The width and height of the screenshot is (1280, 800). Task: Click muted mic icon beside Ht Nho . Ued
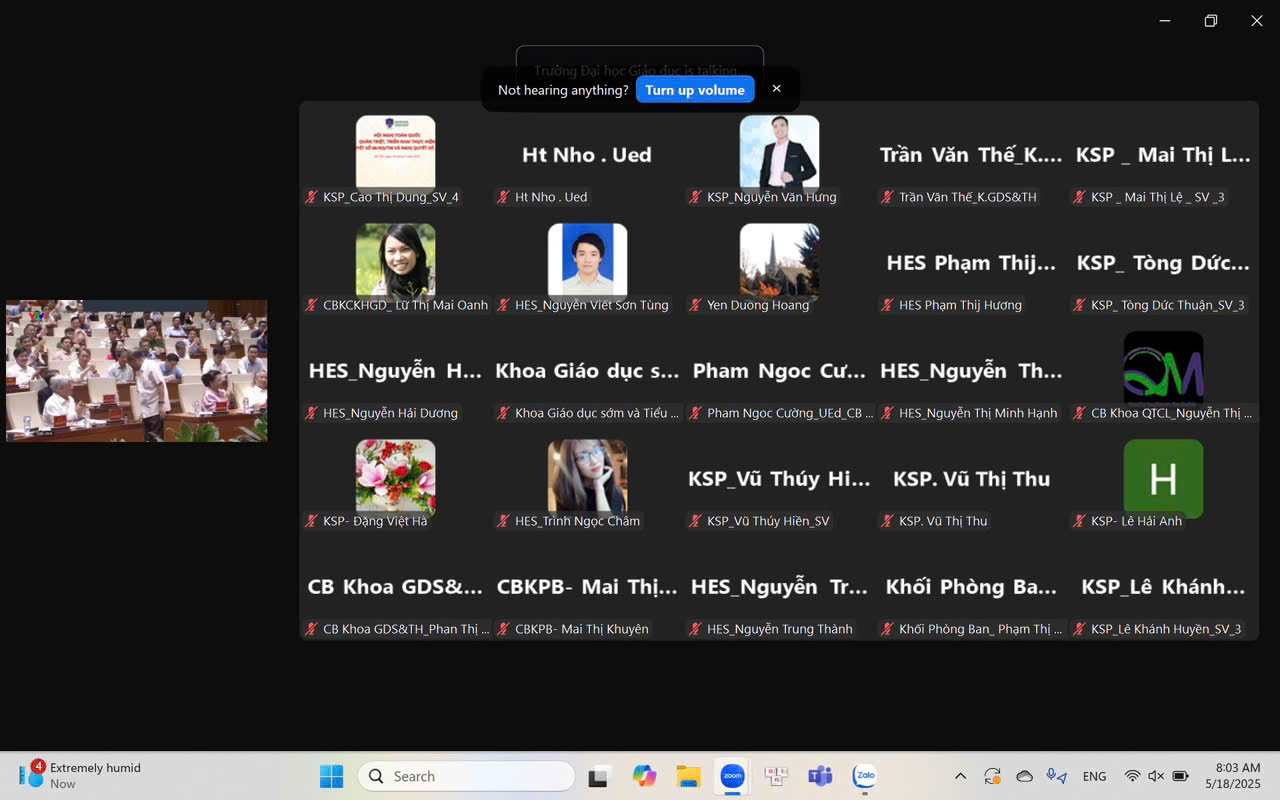coord(504,197)
